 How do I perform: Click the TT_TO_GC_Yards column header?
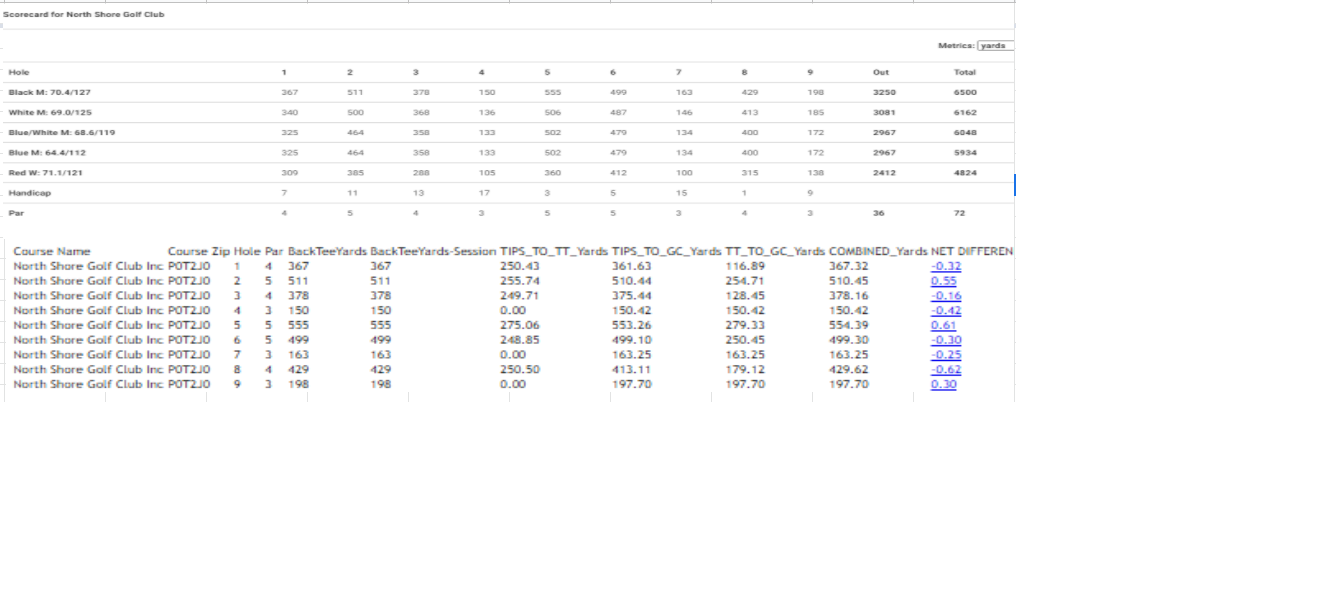(x=775, y=251)
